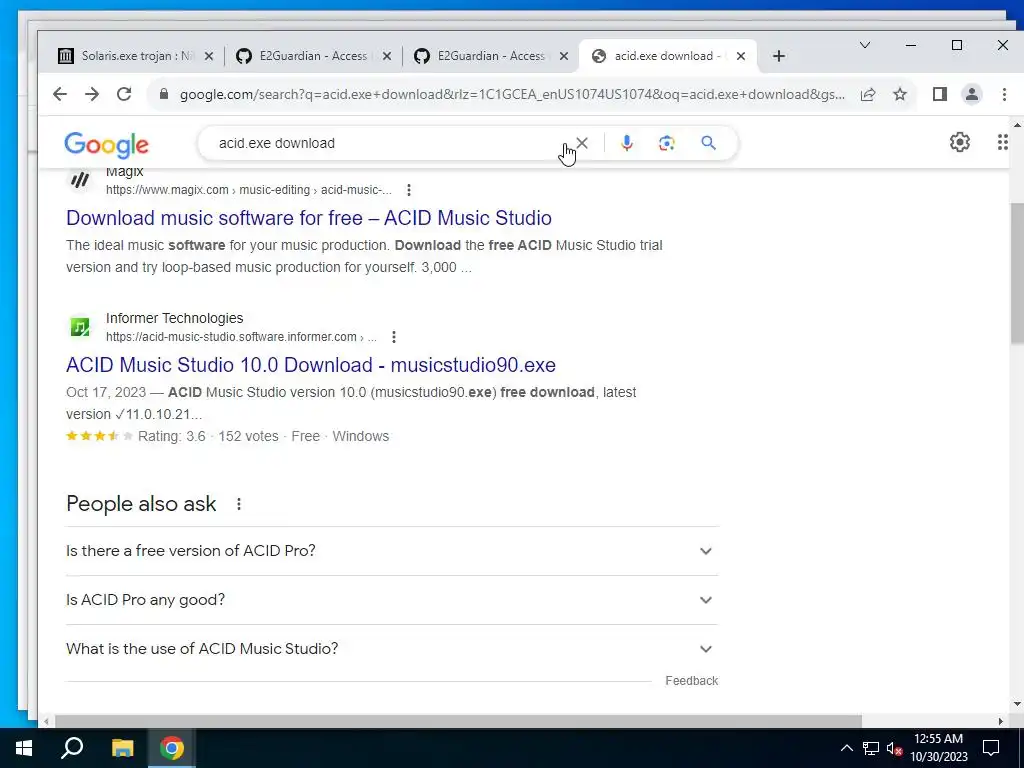Open a new browser tab
The image size is (1024, 768).
[x=778, y=56]
